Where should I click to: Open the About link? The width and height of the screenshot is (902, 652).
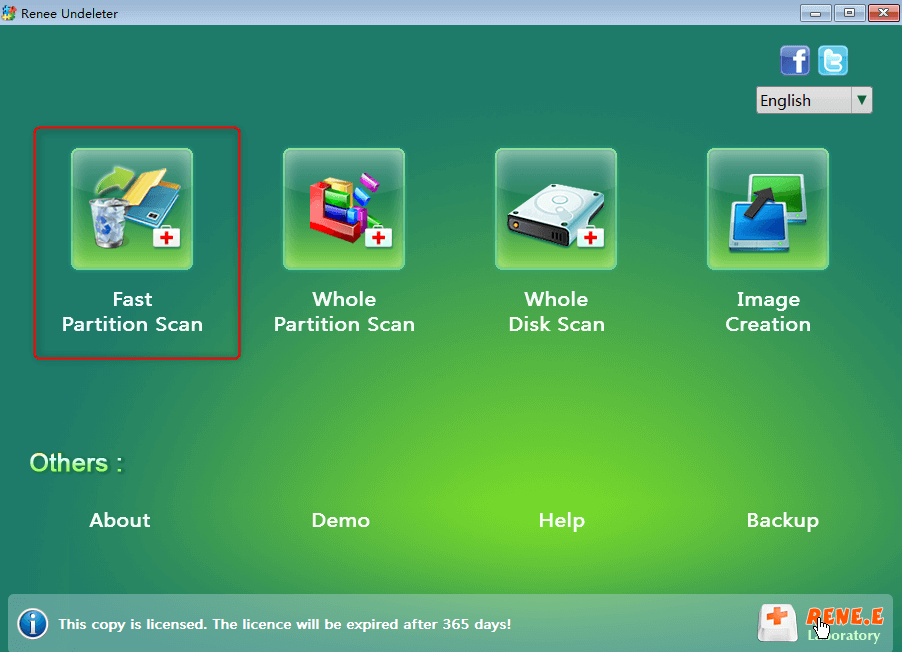[x=120, y=520]
